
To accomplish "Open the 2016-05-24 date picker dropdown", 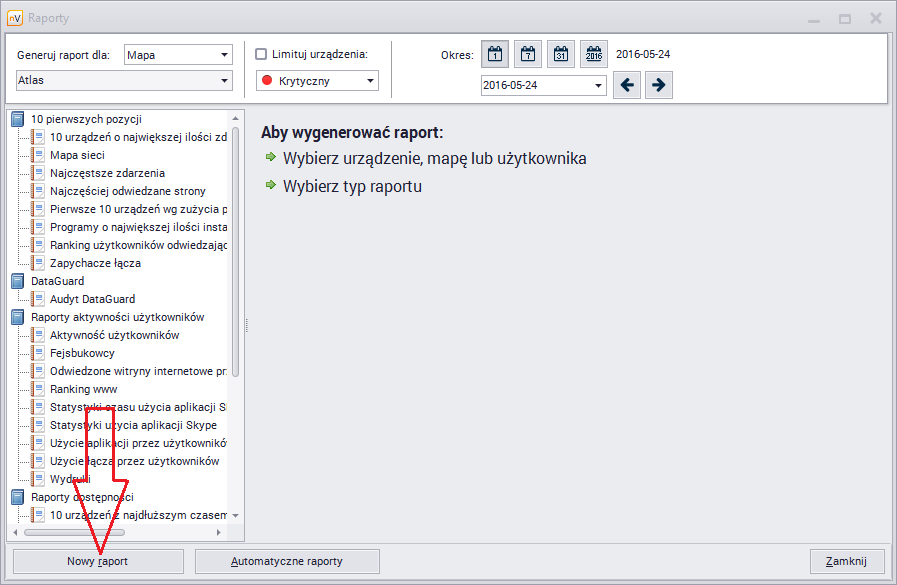I will (599, 86).
